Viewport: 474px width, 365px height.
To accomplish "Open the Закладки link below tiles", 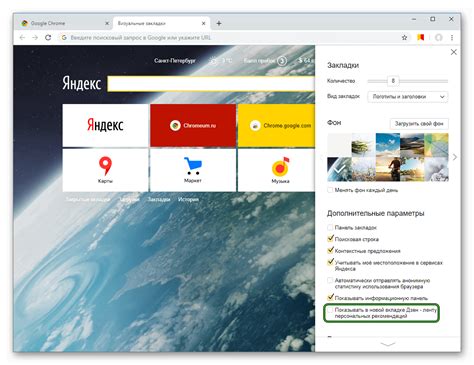I will point(159,199).
